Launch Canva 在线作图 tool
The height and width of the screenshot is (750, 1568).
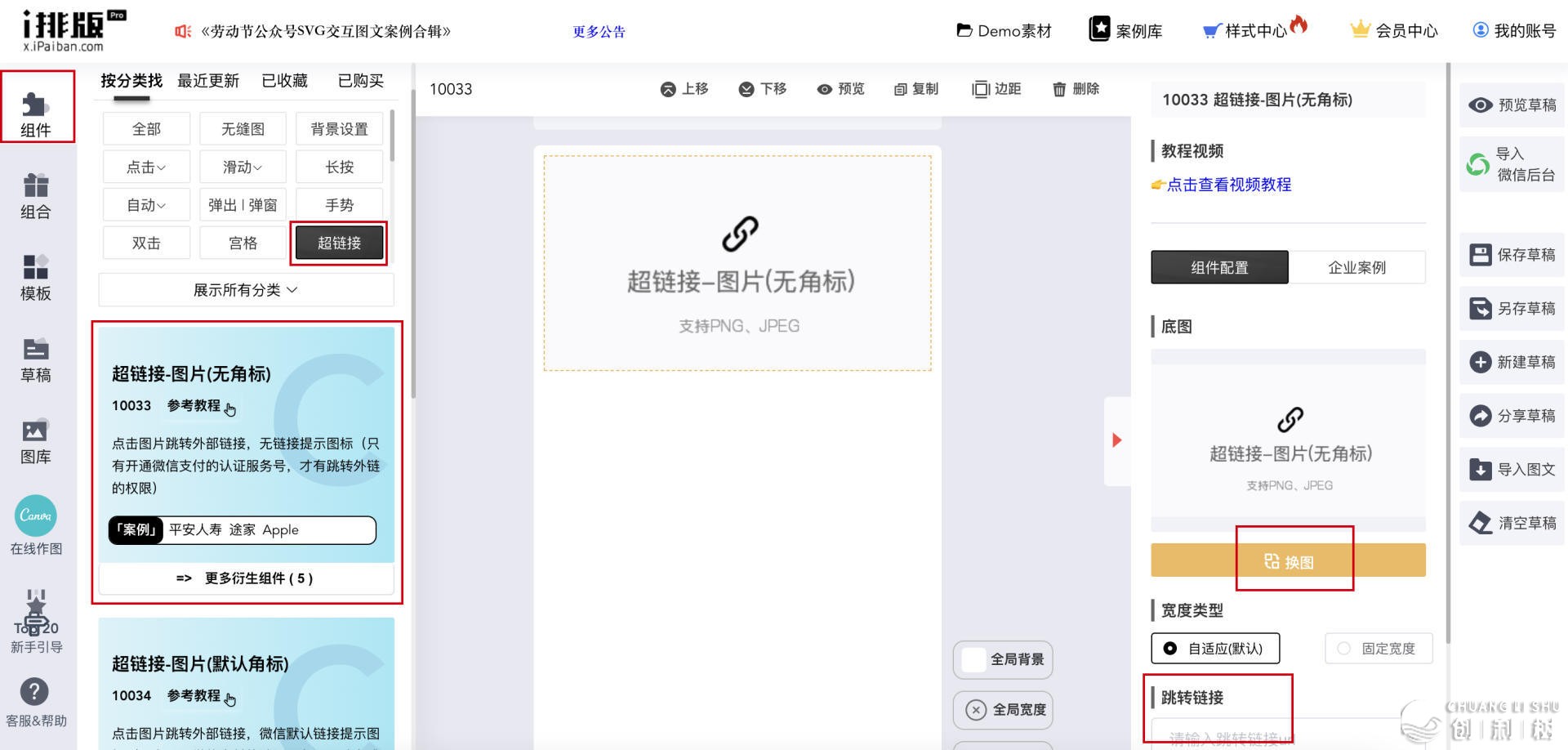(x=36, y=516)
